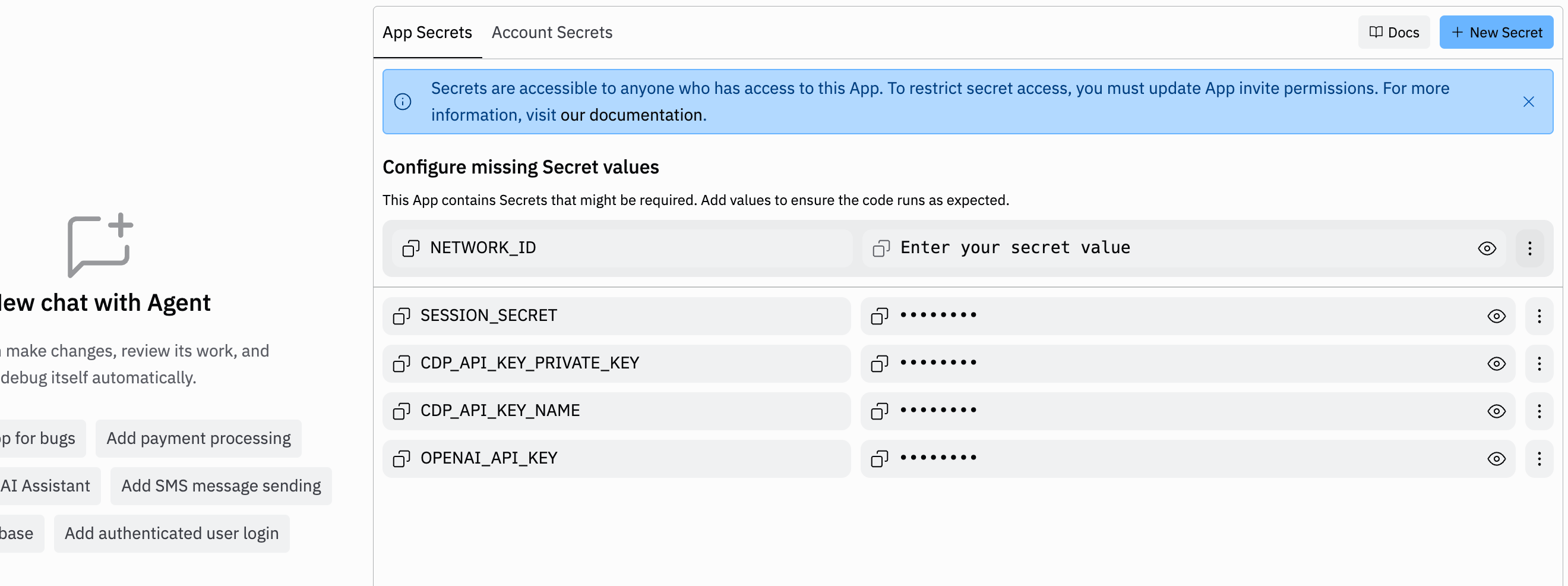1568x586 pixels.
Task: Show the OPENAI_API_KEY value
Action: [1496, 459]
